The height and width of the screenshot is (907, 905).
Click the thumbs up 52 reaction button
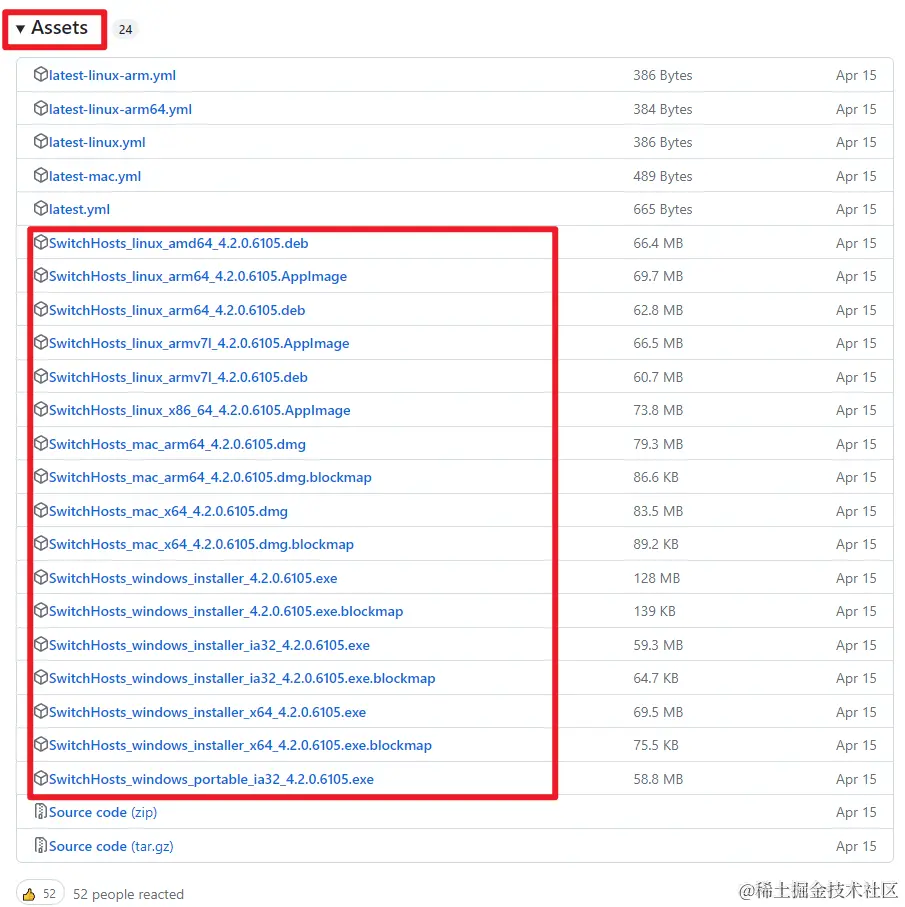coord(40,894)
